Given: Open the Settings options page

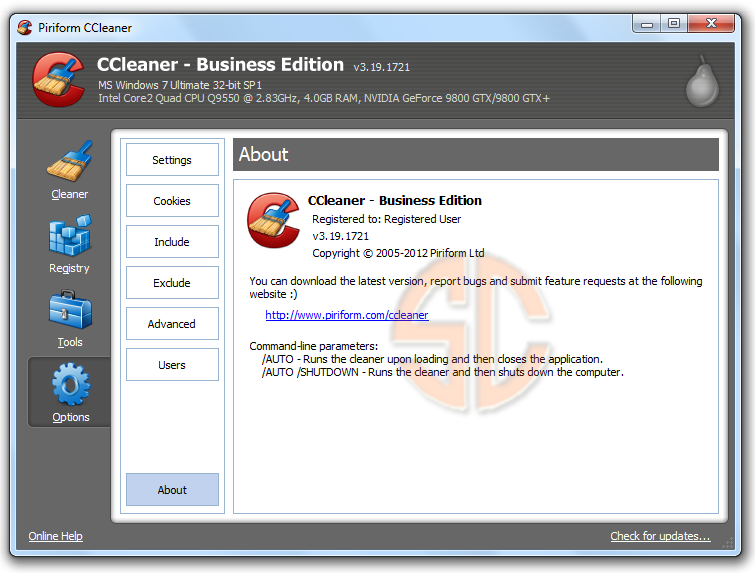Looking at the screenshot, I should click(x=172, y=160).
